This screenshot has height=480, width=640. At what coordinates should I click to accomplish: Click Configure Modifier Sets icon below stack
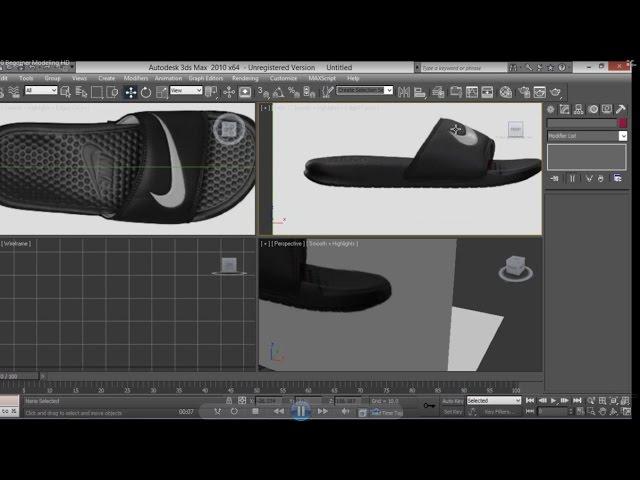pyautogui.click(x=618, y=178)
